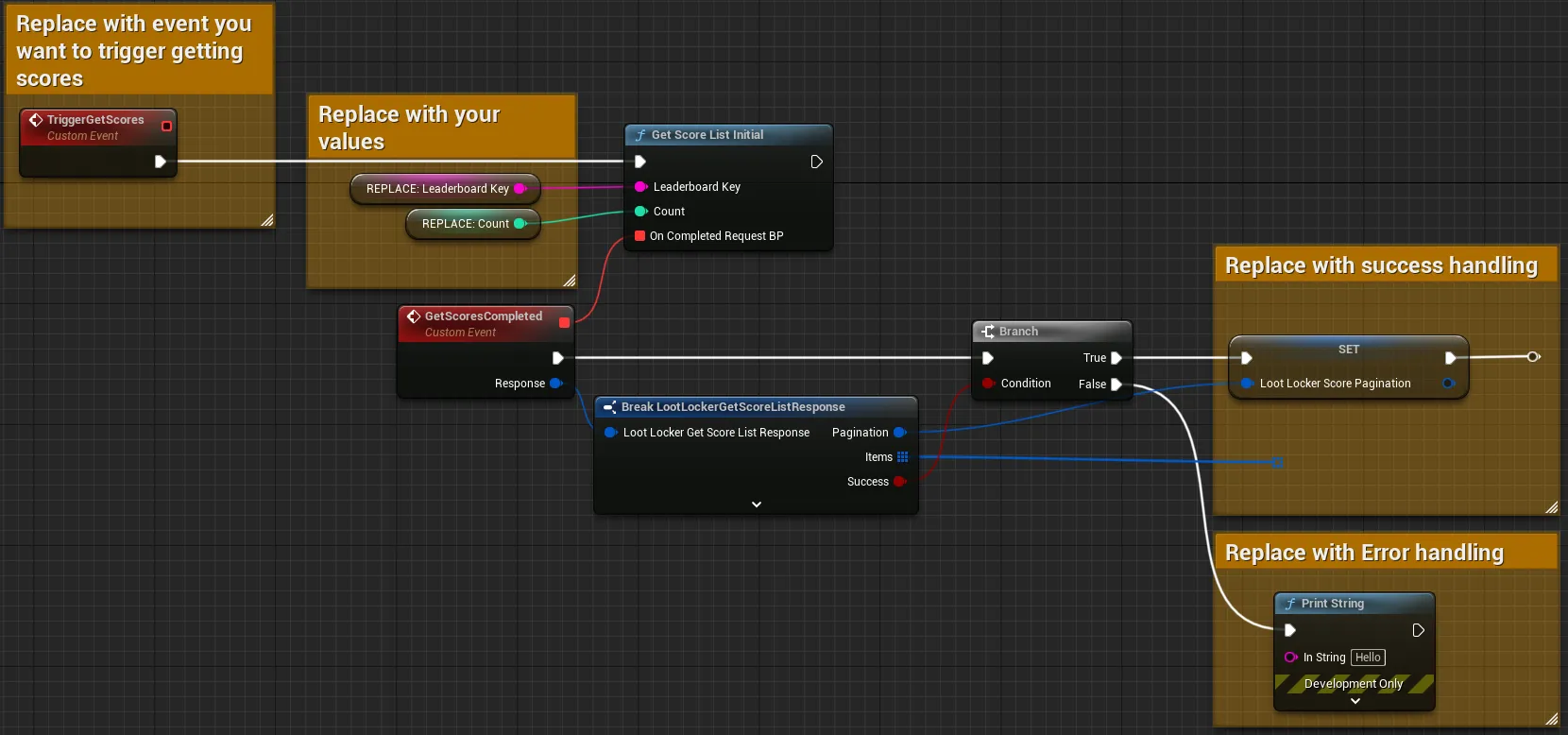
Task: Click GetScoresCompleted output exec pin
Action: tap(558, 358)
